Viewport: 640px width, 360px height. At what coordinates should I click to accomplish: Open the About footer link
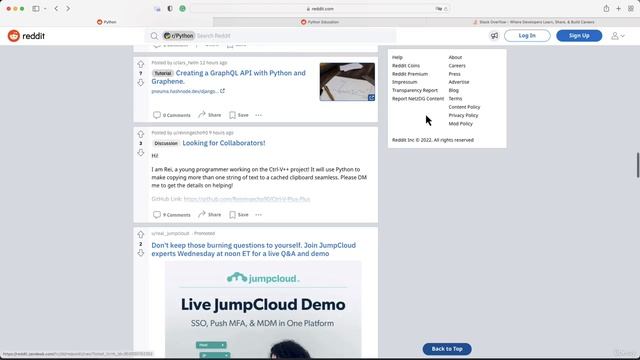point(455,58)
